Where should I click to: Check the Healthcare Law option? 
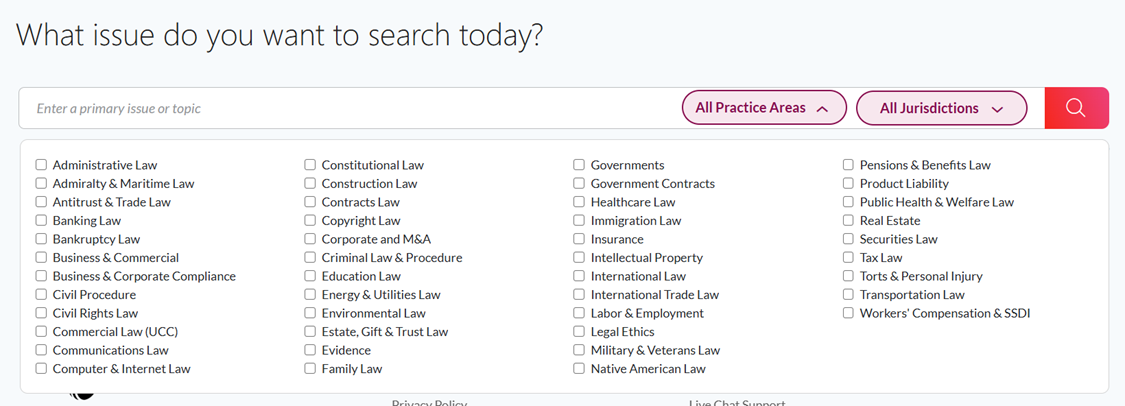pos(579,202)
